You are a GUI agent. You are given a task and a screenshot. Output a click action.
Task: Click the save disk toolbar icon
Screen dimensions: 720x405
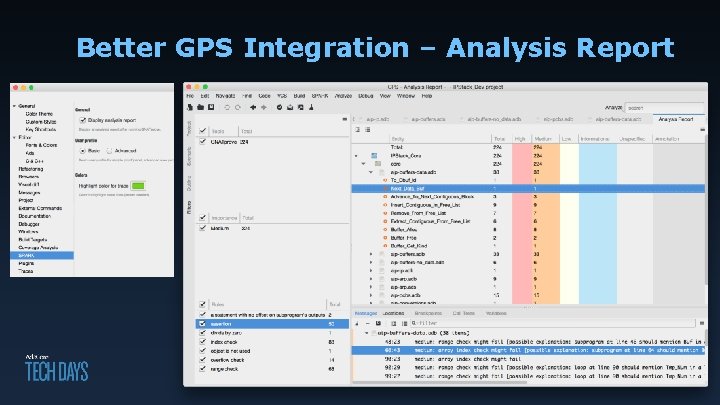(x=211, y=107)
